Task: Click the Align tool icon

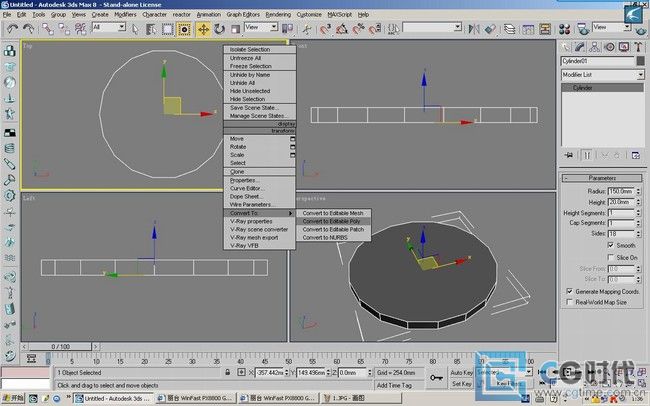Action: tap(490, 29)
